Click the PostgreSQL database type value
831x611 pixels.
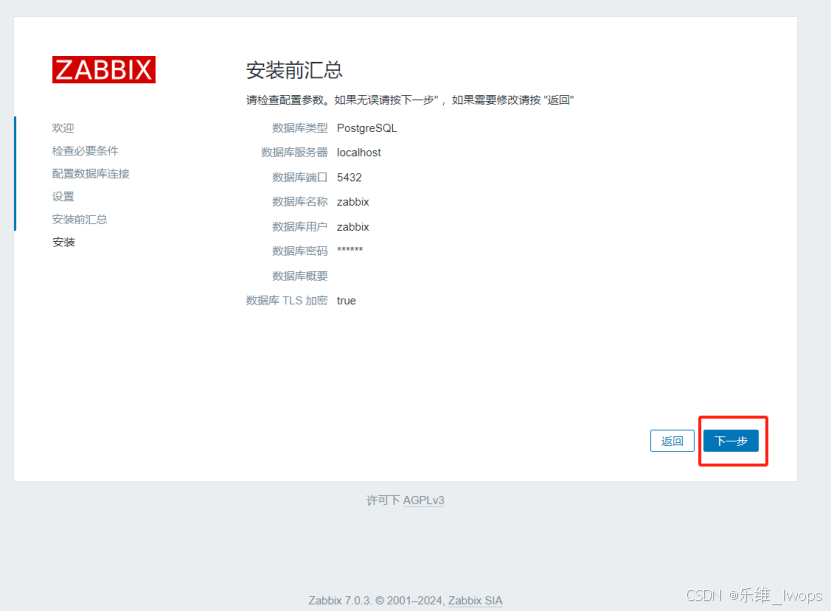click(x=367, y=128)
